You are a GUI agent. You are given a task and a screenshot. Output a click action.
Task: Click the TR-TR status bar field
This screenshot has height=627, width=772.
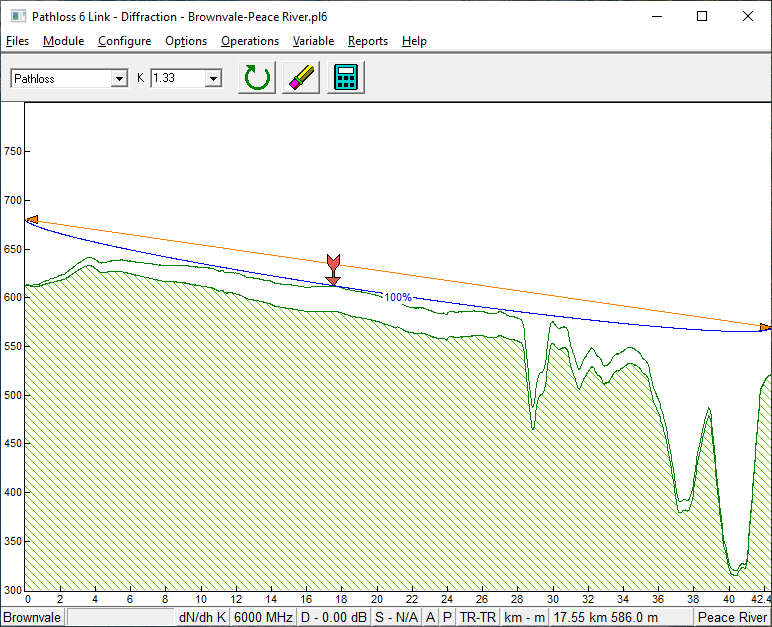pyautogui.click(x=477, y=618)
